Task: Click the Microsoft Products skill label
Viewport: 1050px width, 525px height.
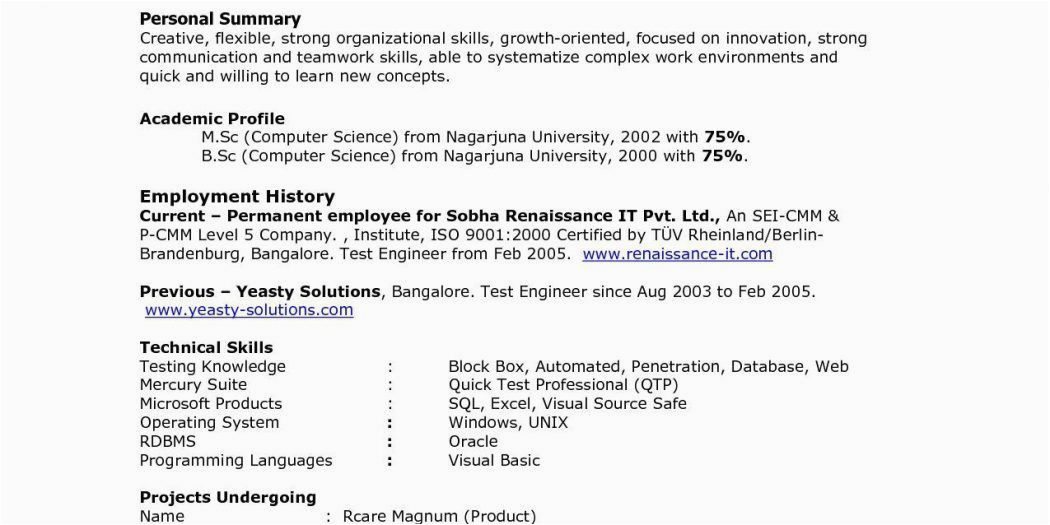Action: [x=210, y=404]
